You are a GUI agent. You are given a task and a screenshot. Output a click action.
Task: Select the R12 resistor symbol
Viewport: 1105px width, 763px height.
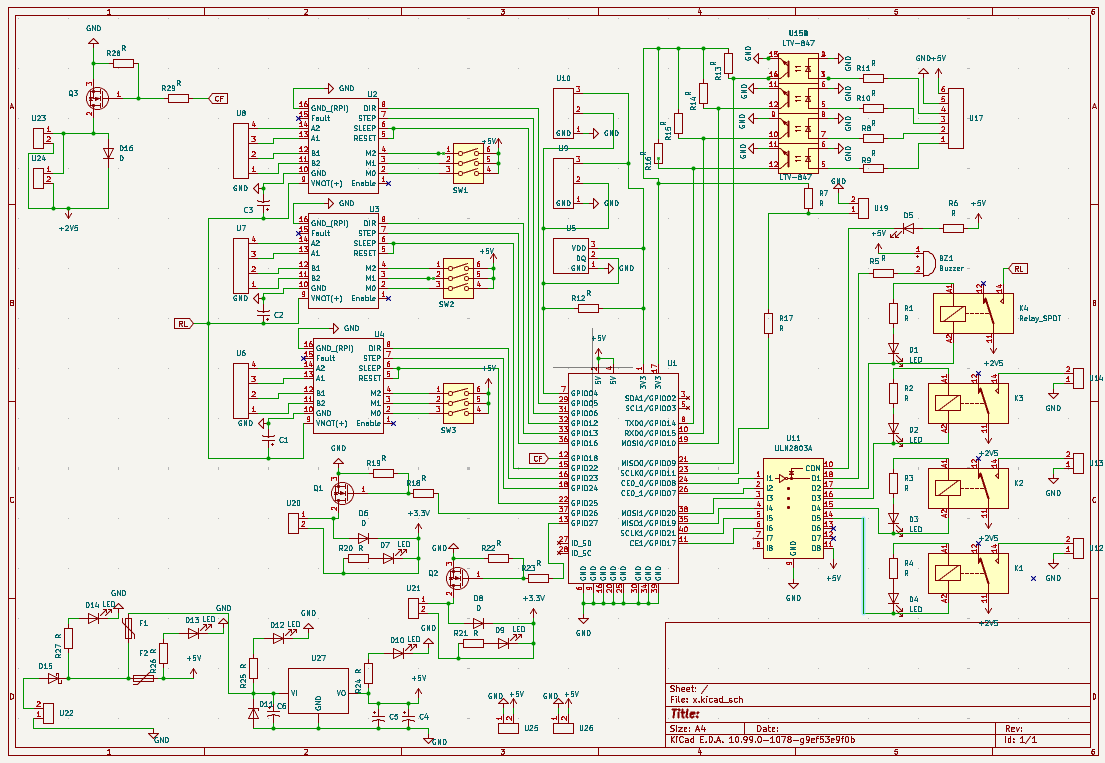(x=588, y=308)
